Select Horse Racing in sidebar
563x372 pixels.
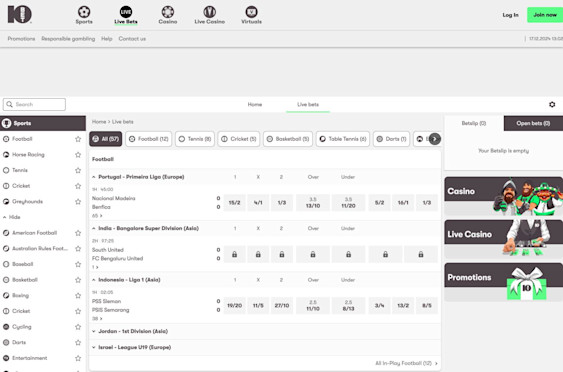coord(28,155)
